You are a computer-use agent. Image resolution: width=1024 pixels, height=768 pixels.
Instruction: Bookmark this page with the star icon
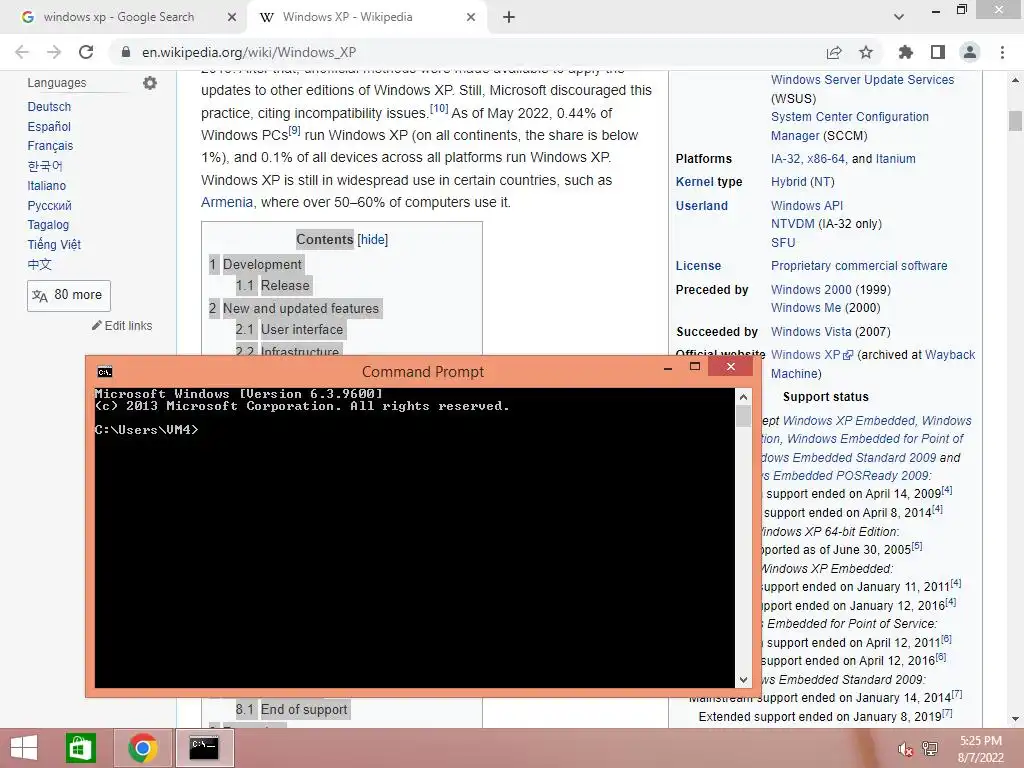866,52
